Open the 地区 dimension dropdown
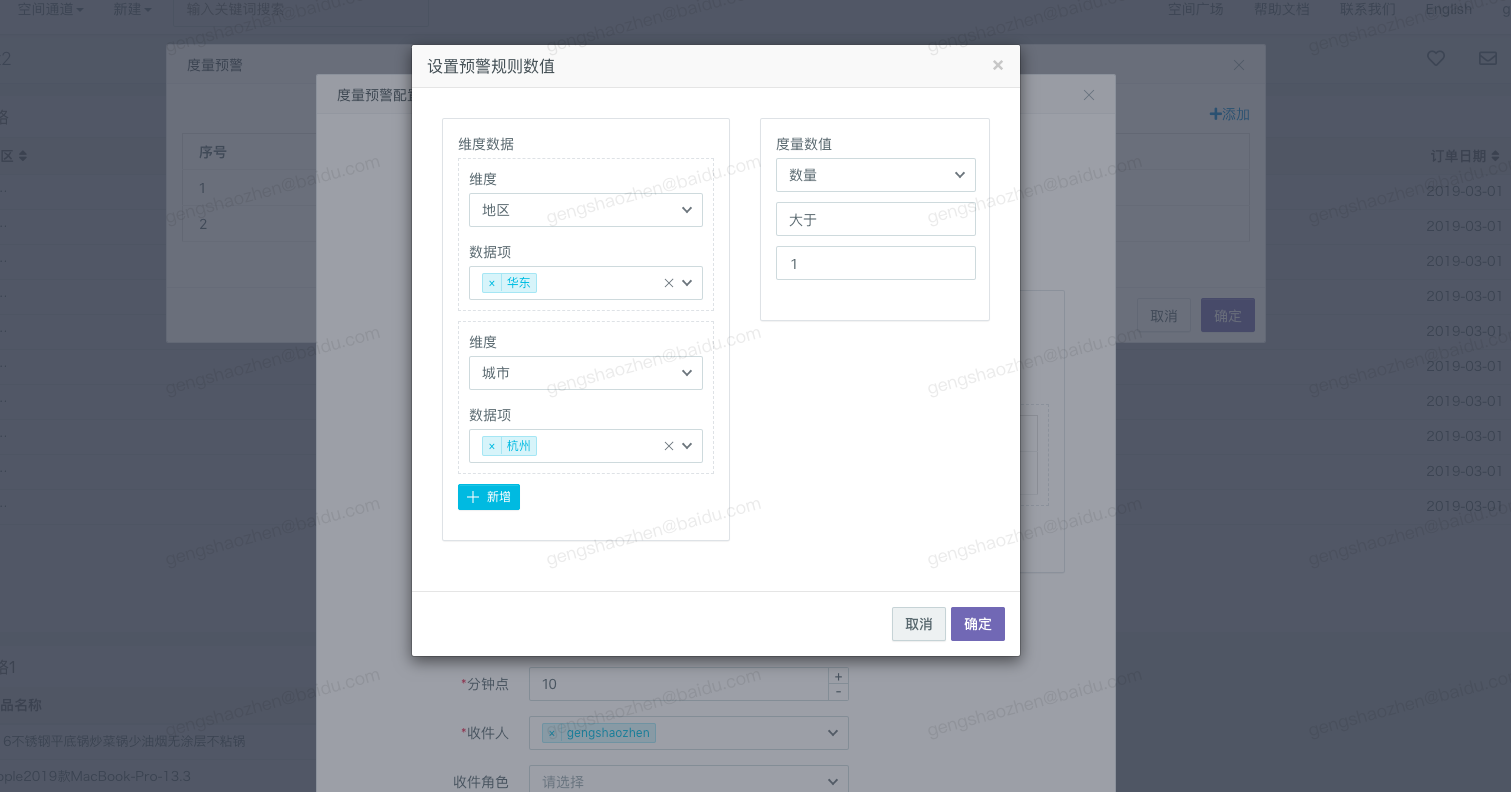 point(585,210)
